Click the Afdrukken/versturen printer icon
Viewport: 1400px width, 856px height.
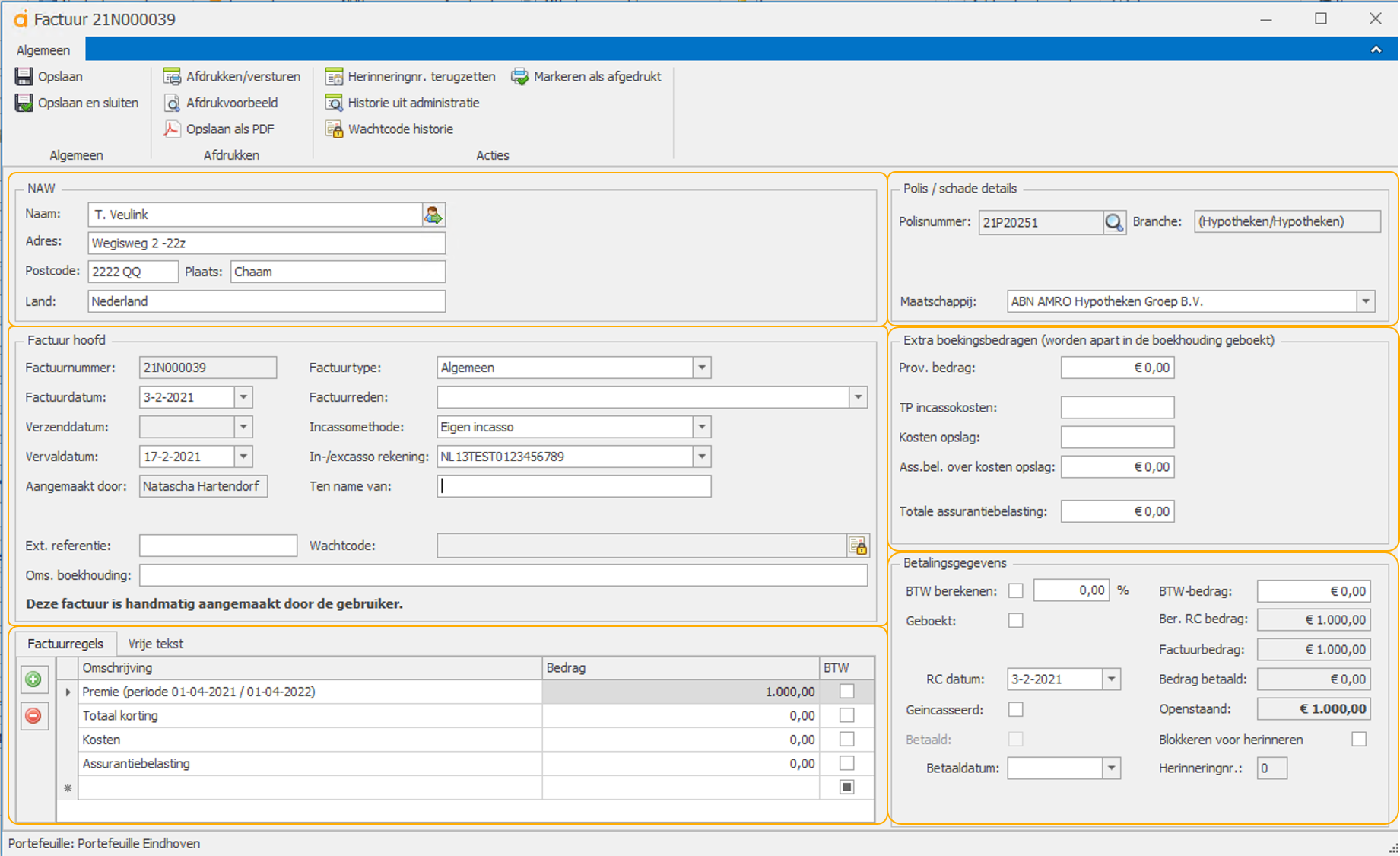click(x=172, y=76)
